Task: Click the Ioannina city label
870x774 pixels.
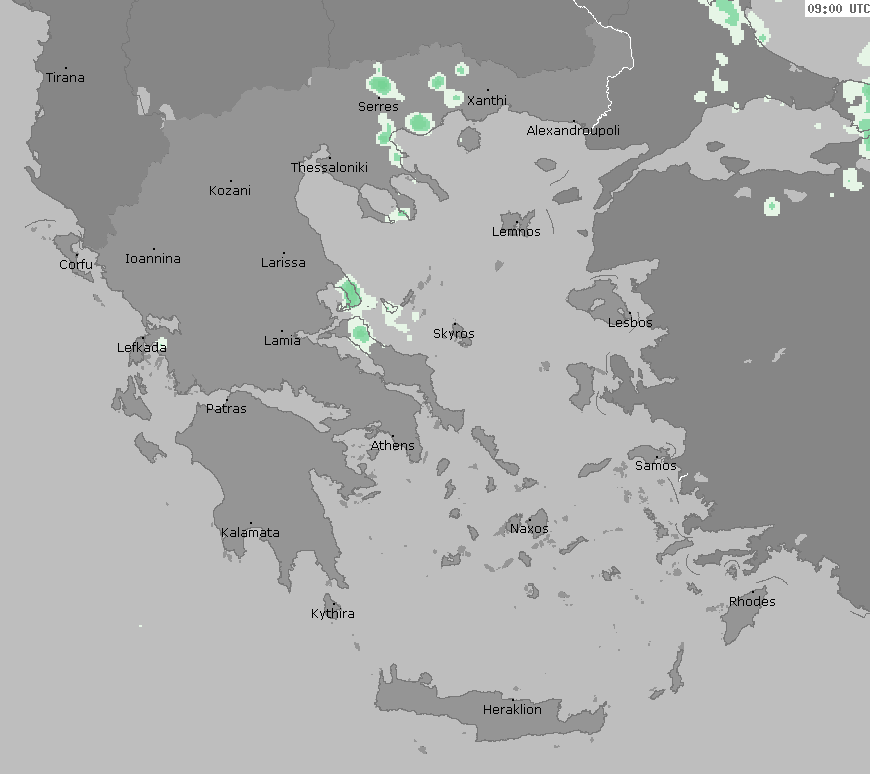Action: click(153, 259)
